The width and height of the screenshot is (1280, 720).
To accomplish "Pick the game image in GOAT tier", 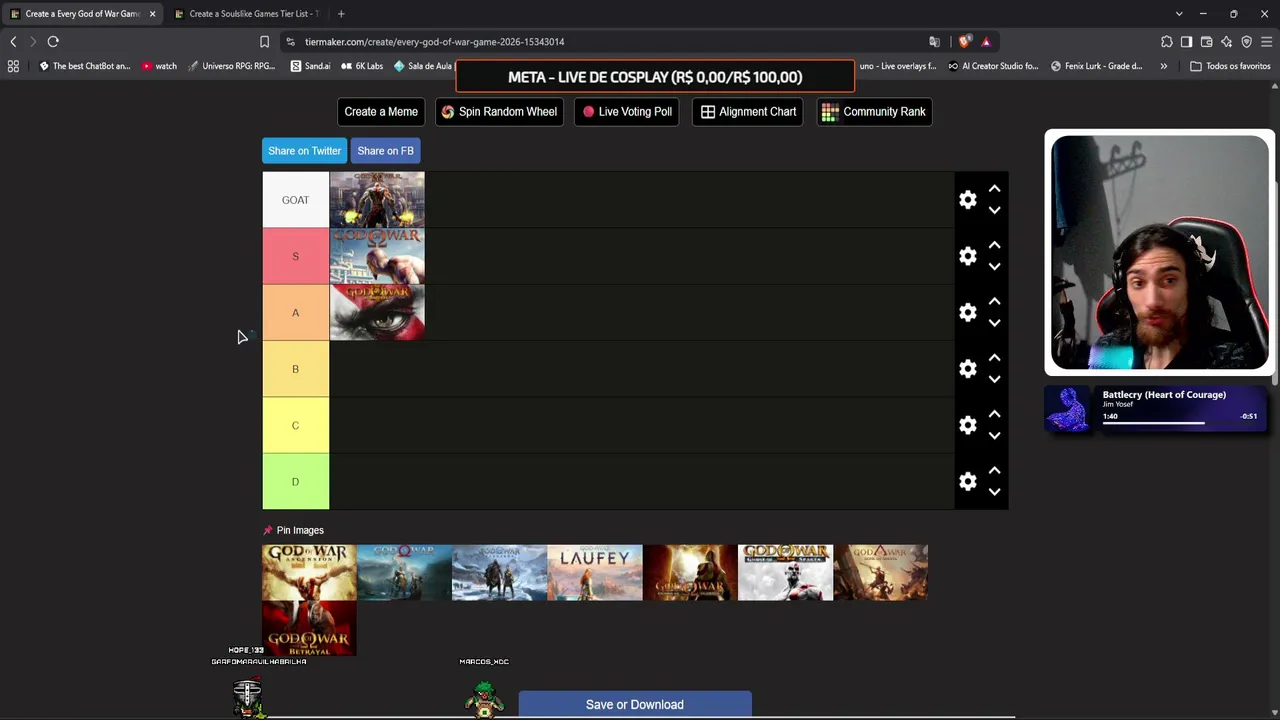I will (x=377, y=200).
